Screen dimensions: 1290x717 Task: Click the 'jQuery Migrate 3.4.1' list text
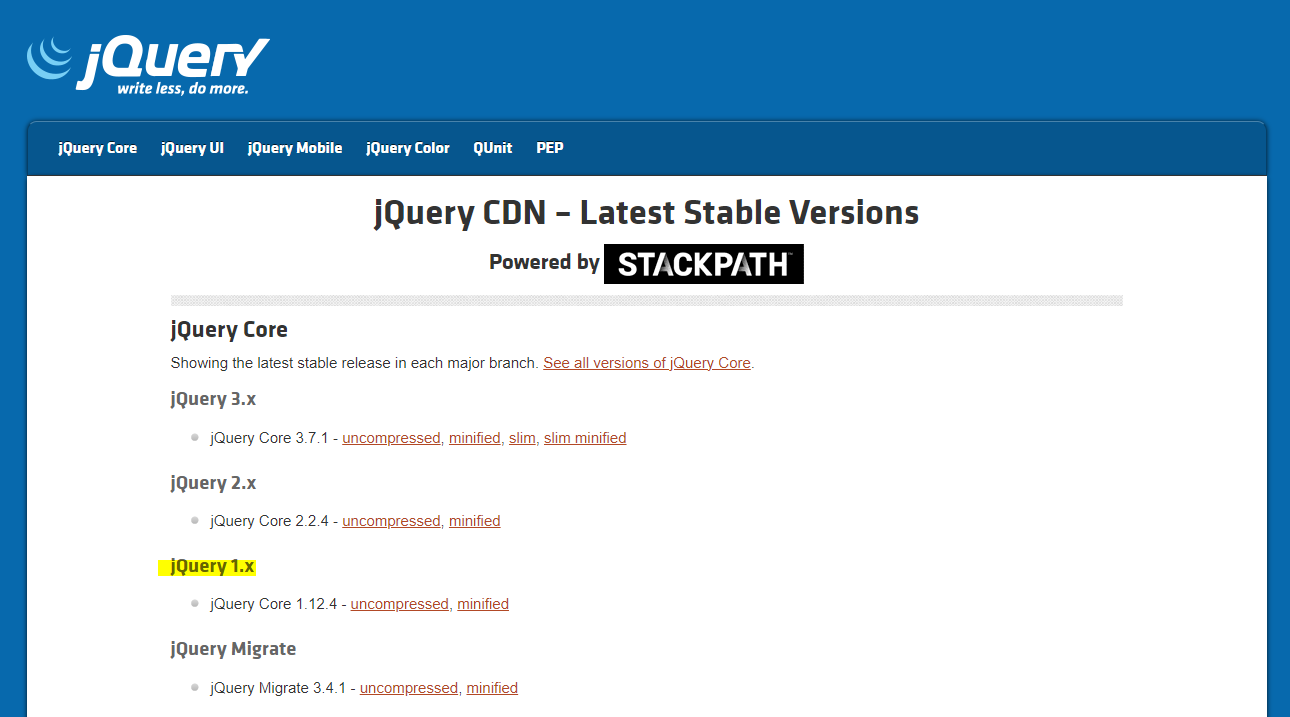click(x=278, y=688)
